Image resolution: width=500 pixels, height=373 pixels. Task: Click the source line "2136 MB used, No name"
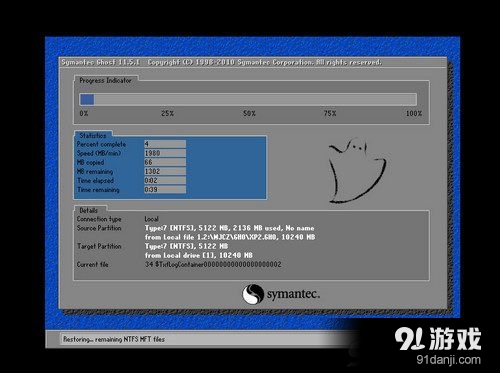(x=273, y=228)
